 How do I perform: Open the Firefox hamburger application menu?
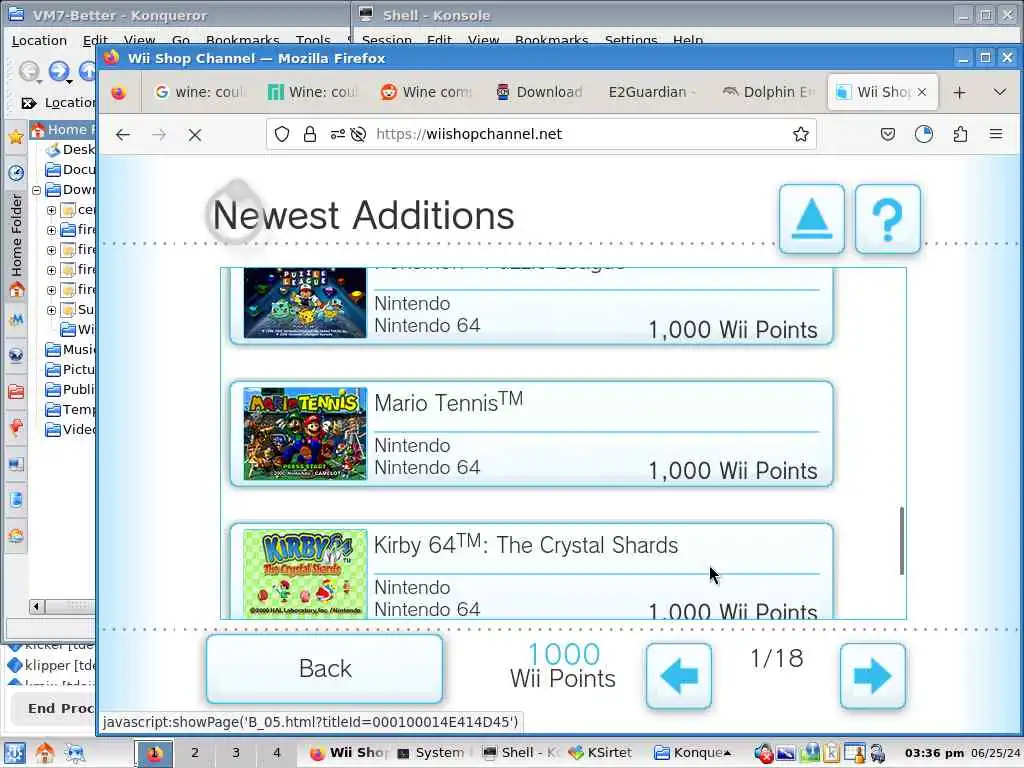pos(996,134)
